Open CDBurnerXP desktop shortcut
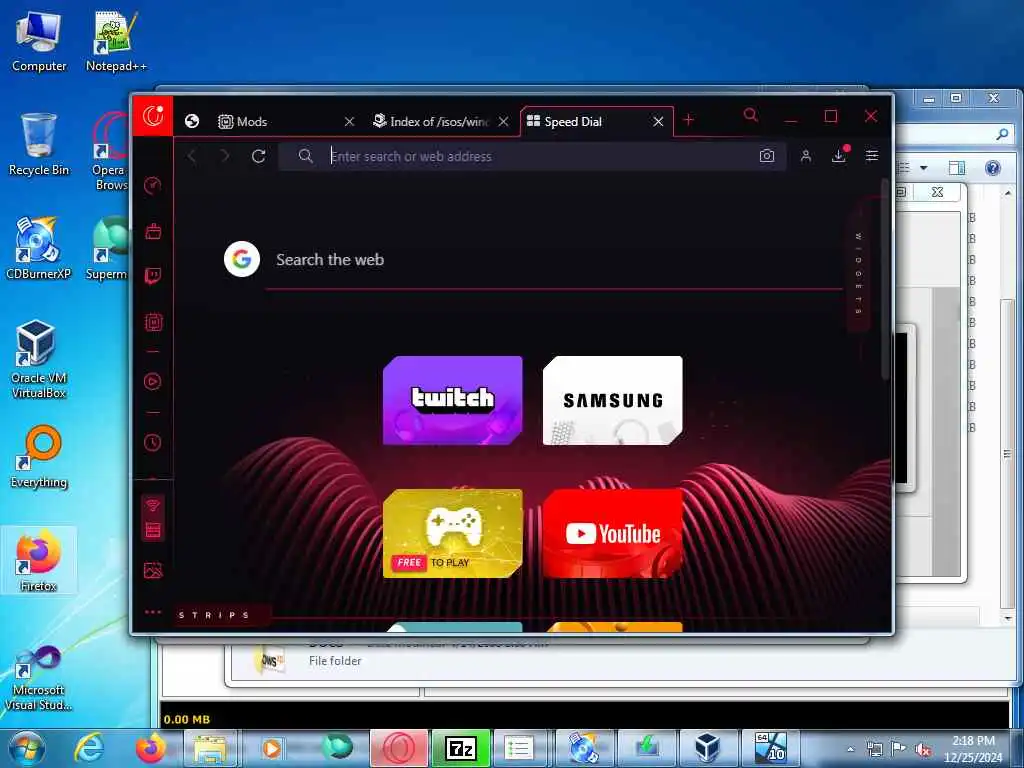Image resolution: width=1024 pixels, height=768 pixels. click(x=39, y=249)
